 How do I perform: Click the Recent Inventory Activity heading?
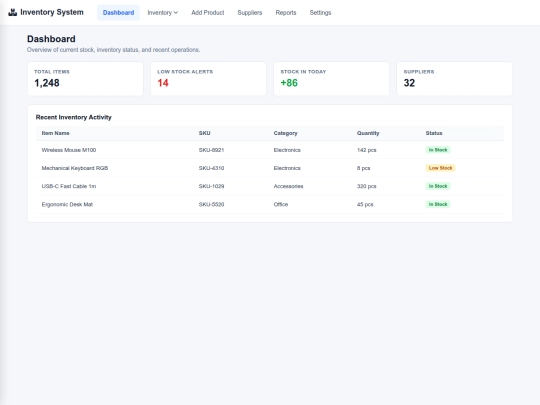click(74, 117)
